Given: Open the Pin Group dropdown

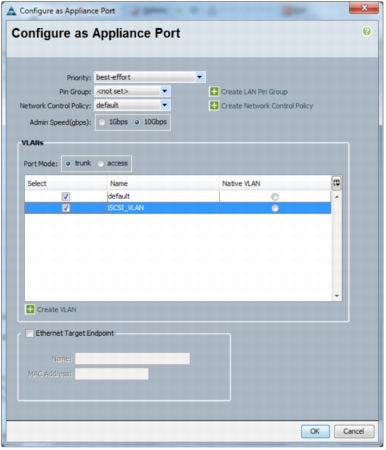Looking at the screenshot, I should tap(132, 91).
